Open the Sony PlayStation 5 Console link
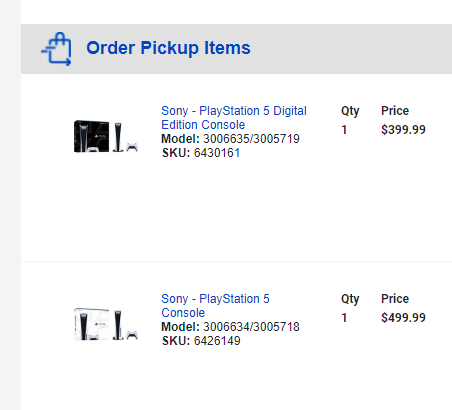This screenshot has width=452, height=410. pyautogui.click(x=215, y=306)
